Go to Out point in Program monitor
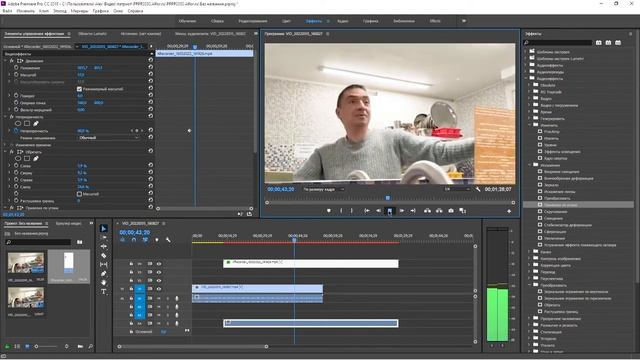The width and height of the screenshot is (640, 360). (413, 211)
